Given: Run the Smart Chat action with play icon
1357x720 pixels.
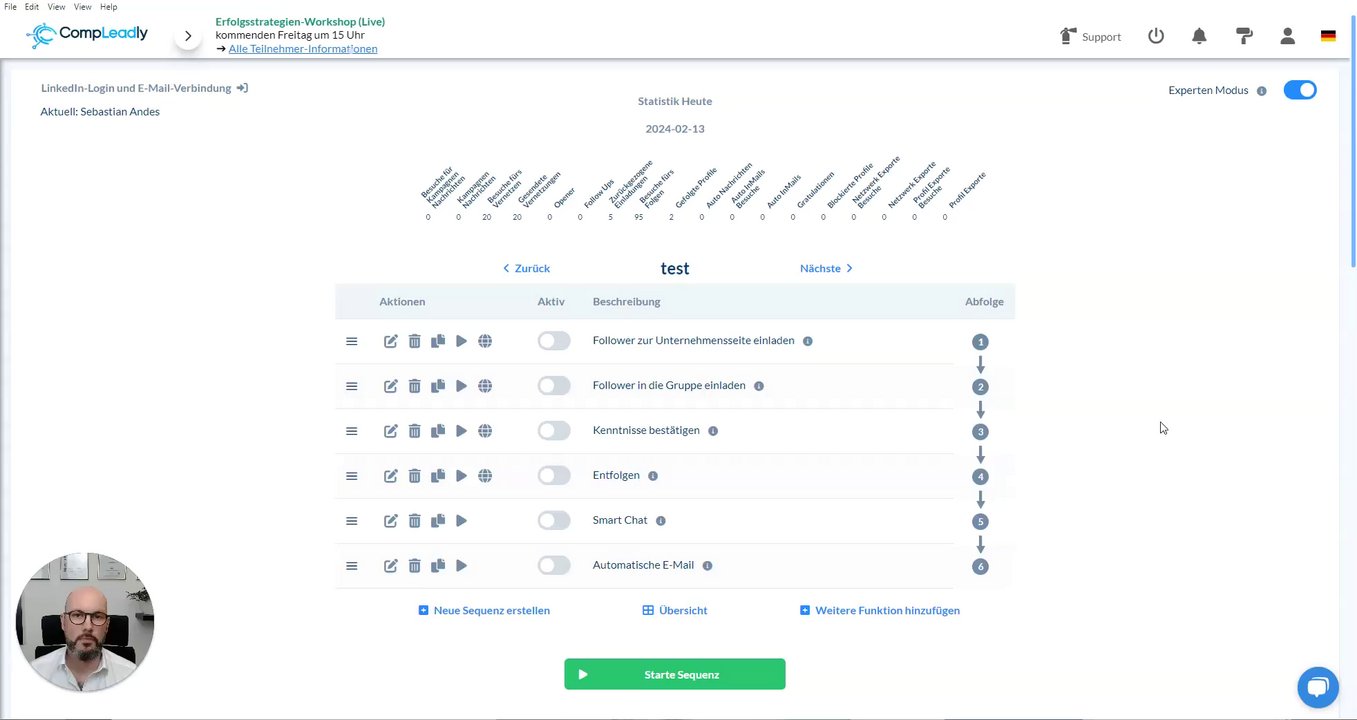Looking at the screenshot, I should [x=461, y=521].
